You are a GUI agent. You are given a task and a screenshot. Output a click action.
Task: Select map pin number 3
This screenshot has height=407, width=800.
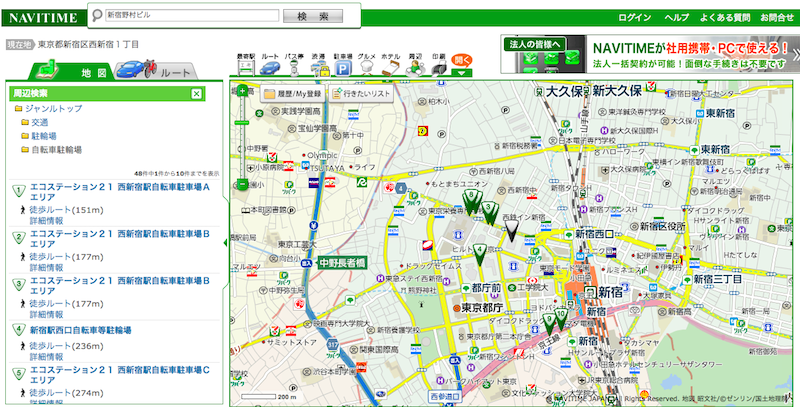[489, 212]
